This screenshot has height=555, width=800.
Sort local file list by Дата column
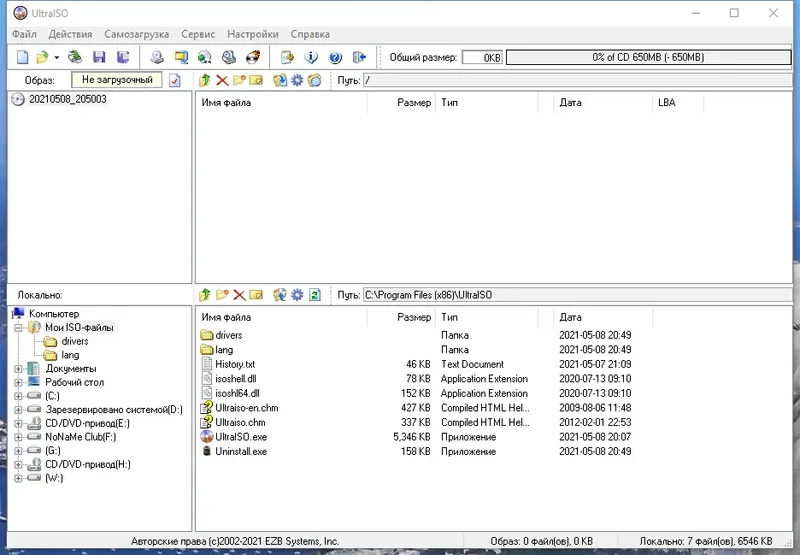603,317
